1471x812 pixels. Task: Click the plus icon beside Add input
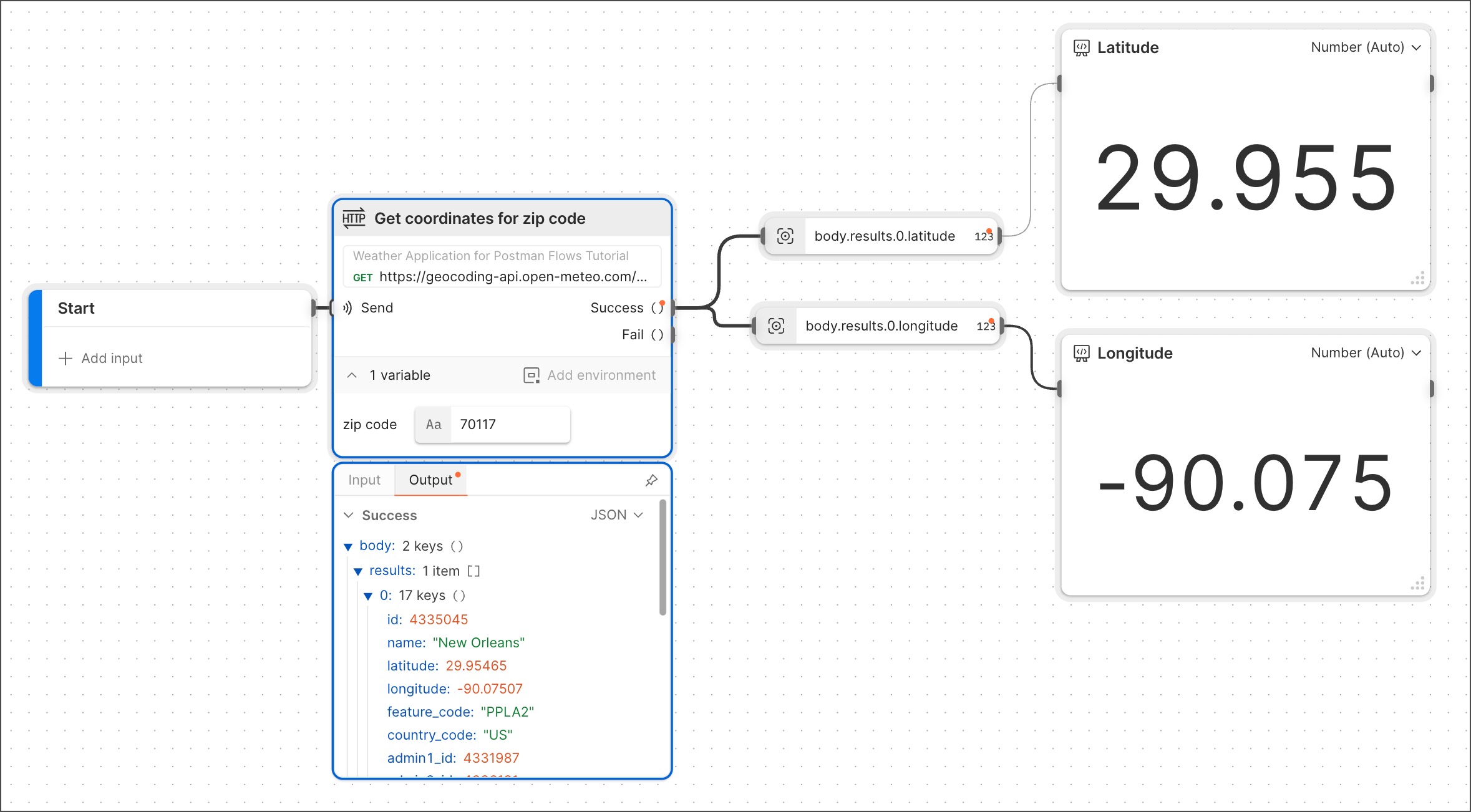[x=66, y=358]
